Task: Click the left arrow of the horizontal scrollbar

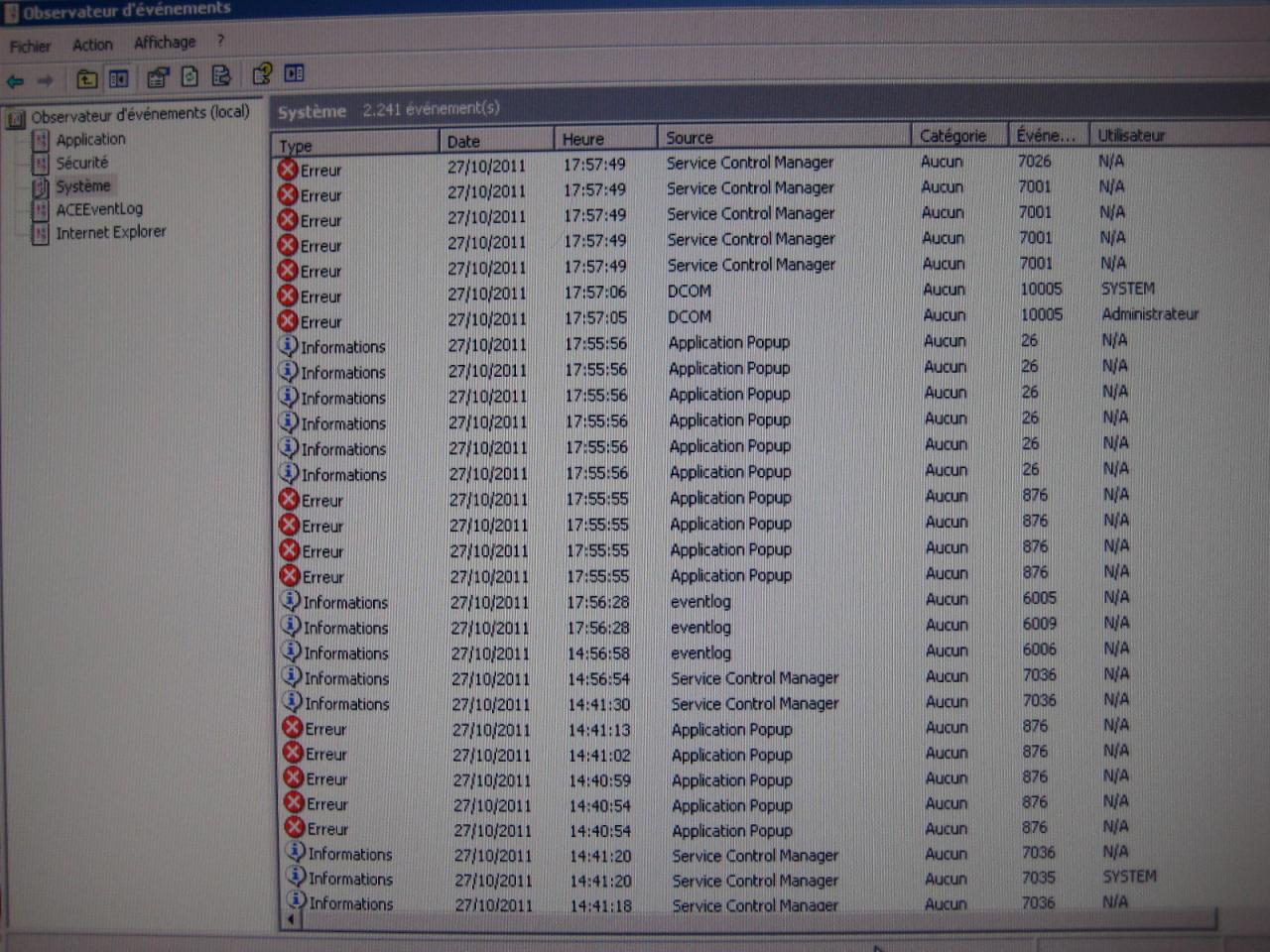Action: (291, 920)
